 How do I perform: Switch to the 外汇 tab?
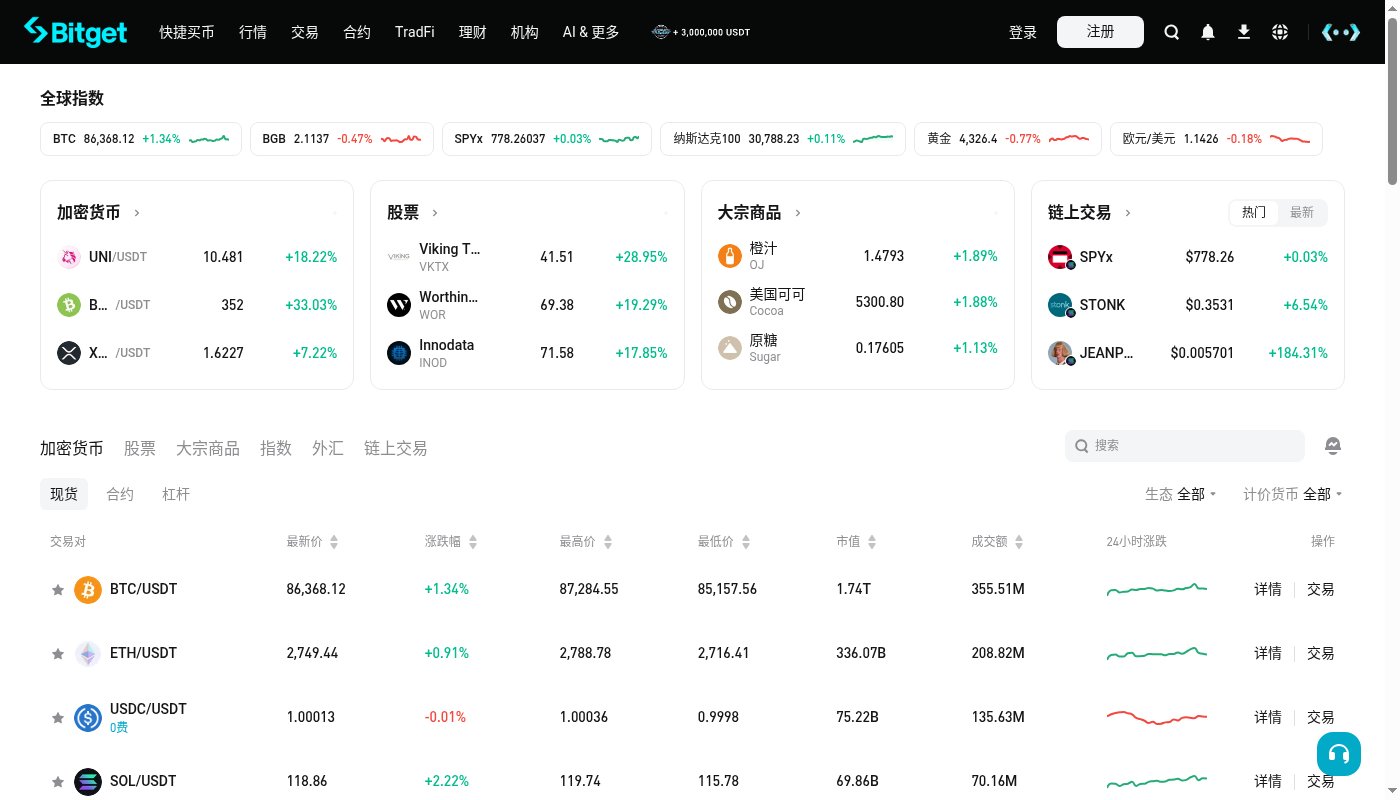(328, 448)
